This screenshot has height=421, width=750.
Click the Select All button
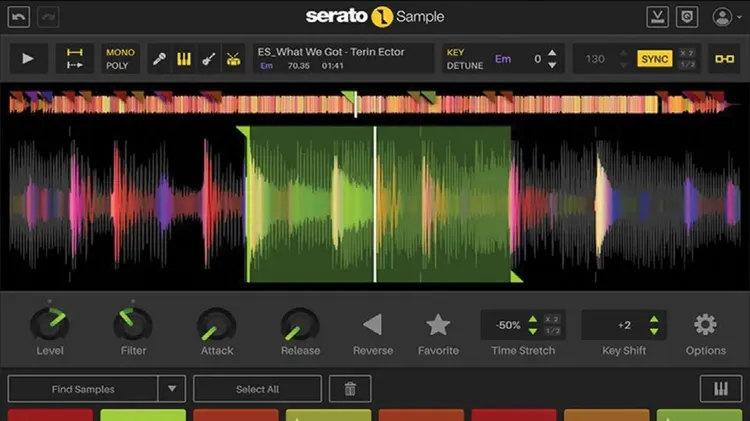point(257,389)
